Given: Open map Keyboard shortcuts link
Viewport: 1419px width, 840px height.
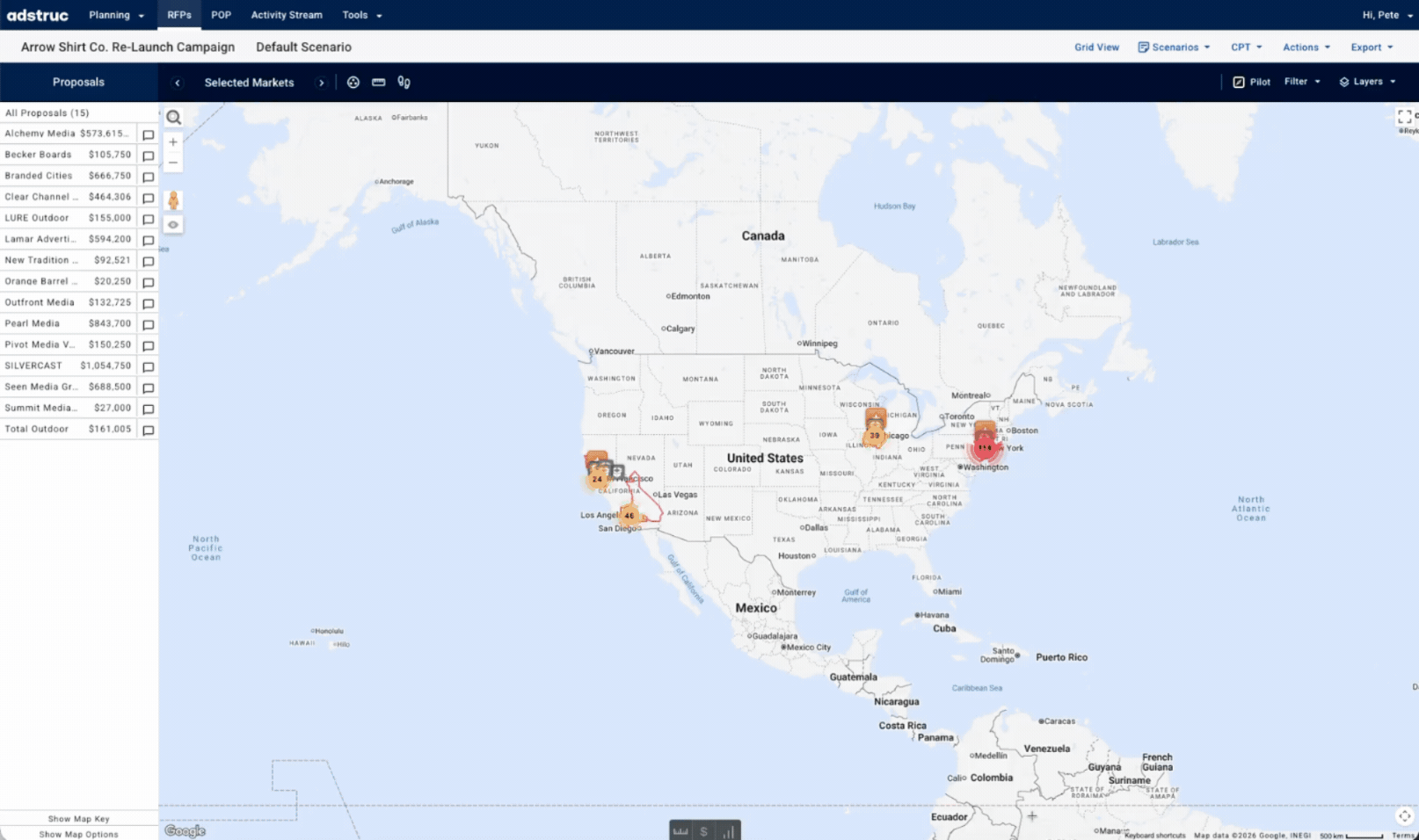Looking at the screenshot, I should tap(1154, 836).
